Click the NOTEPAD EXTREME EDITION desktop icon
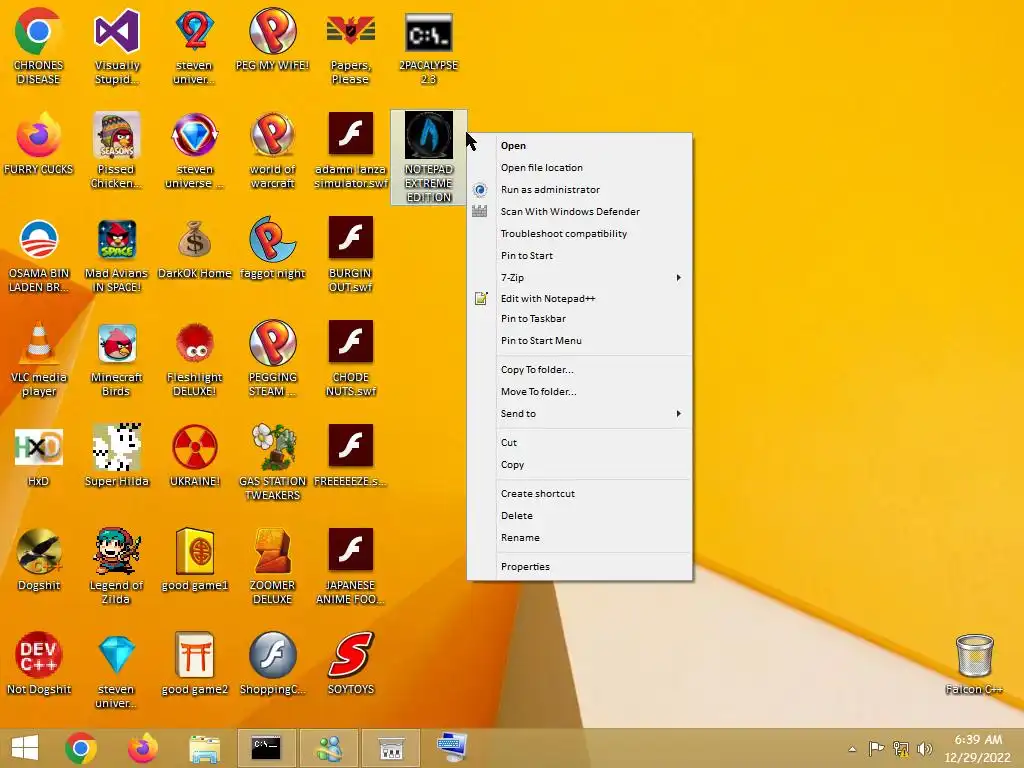This screenshot has height=768, width=1024. click(428, 157)
